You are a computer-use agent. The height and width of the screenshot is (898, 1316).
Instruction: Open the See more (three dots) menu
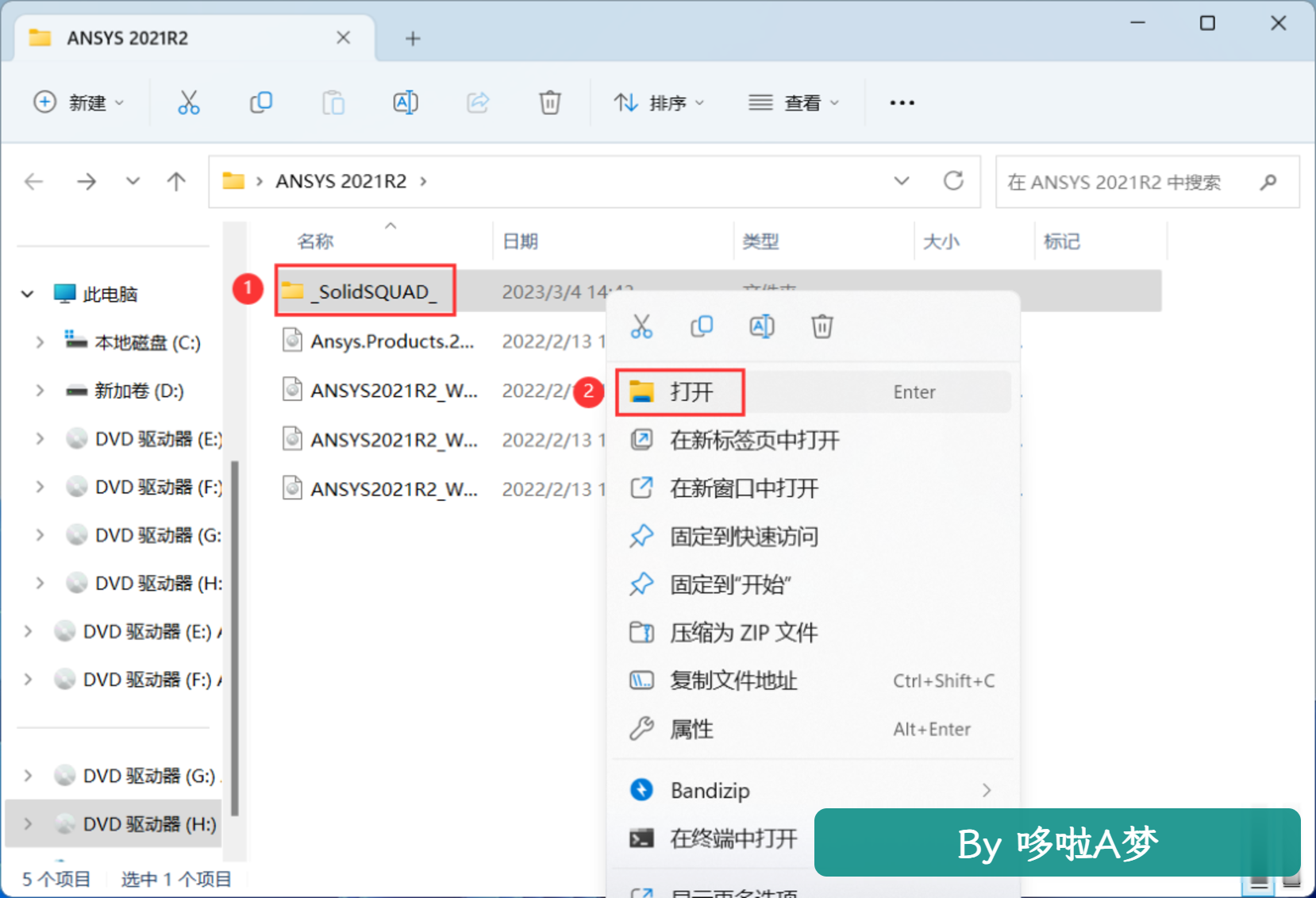(x=902, y=102)
